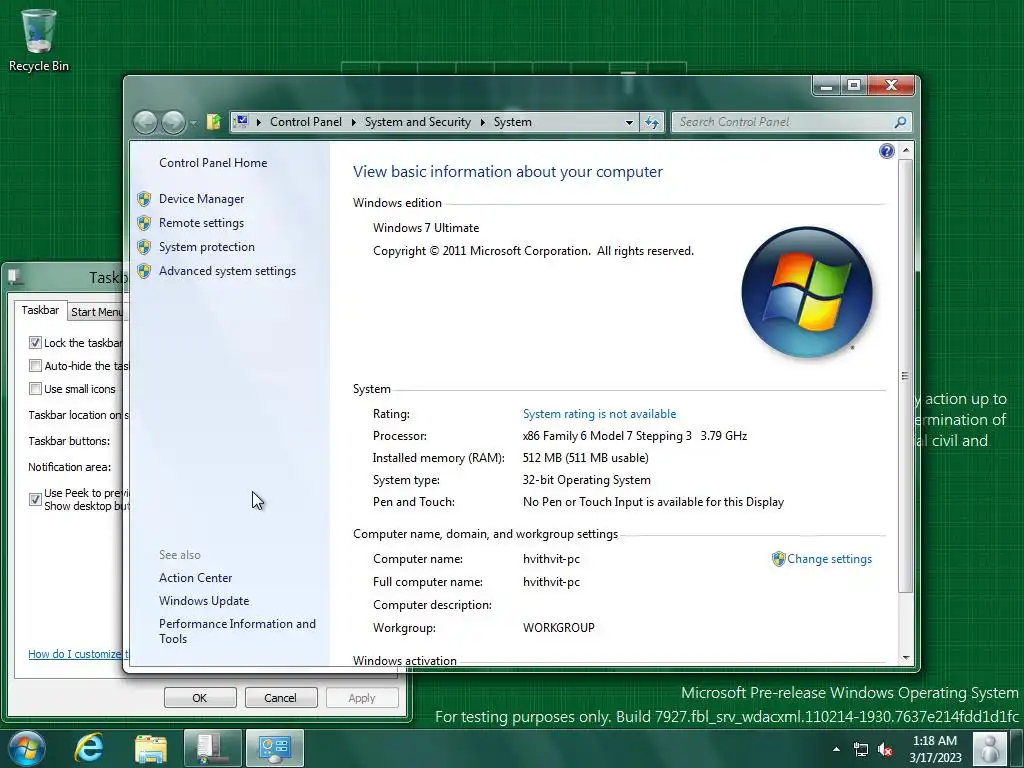Expand the arrow before Control Panel breadcrumb
The image size is (1024, 768).
point(259,122)
